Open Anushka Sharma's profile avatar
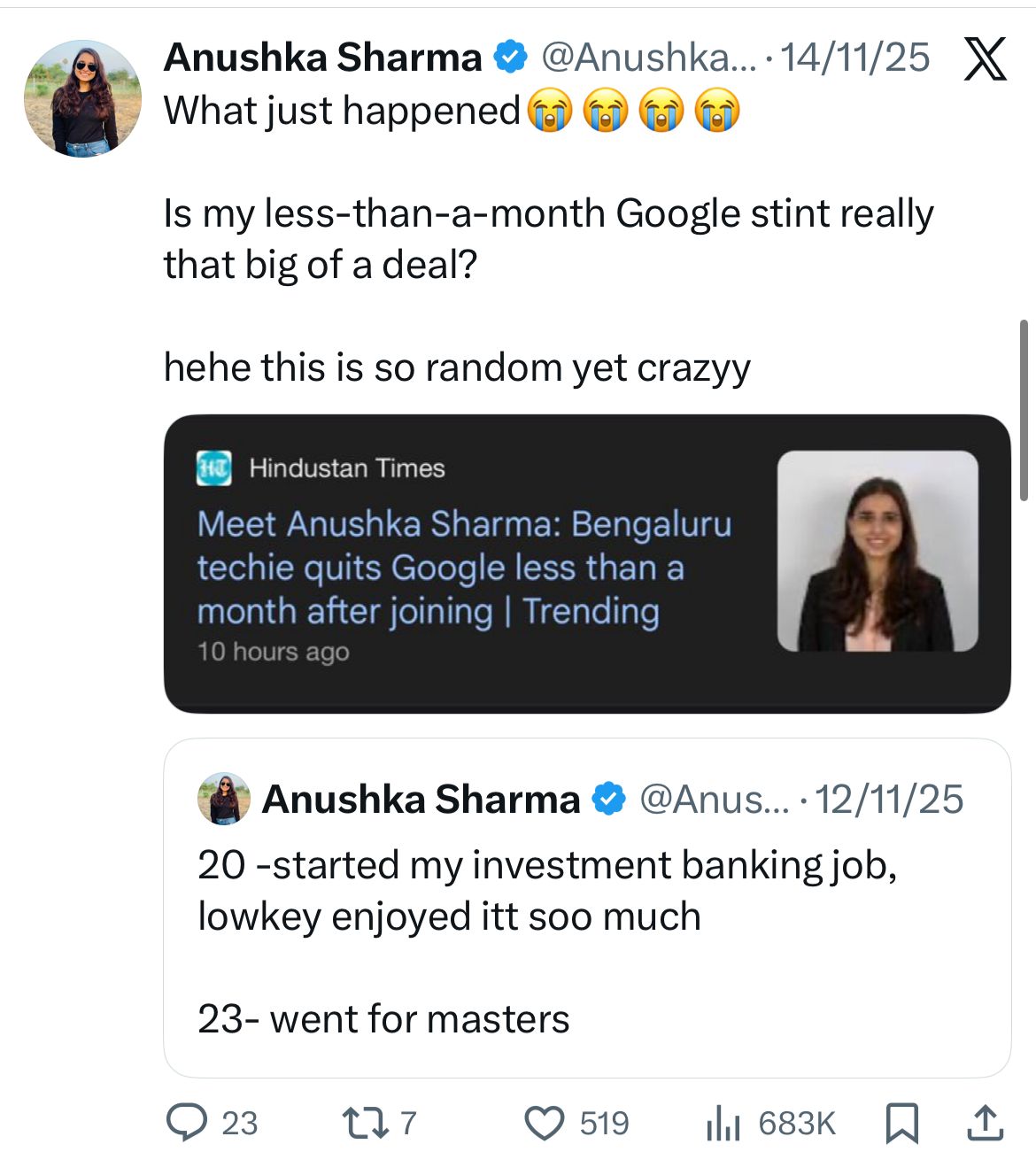Viewport: 1036px width, 1175px height. [82, 98]
